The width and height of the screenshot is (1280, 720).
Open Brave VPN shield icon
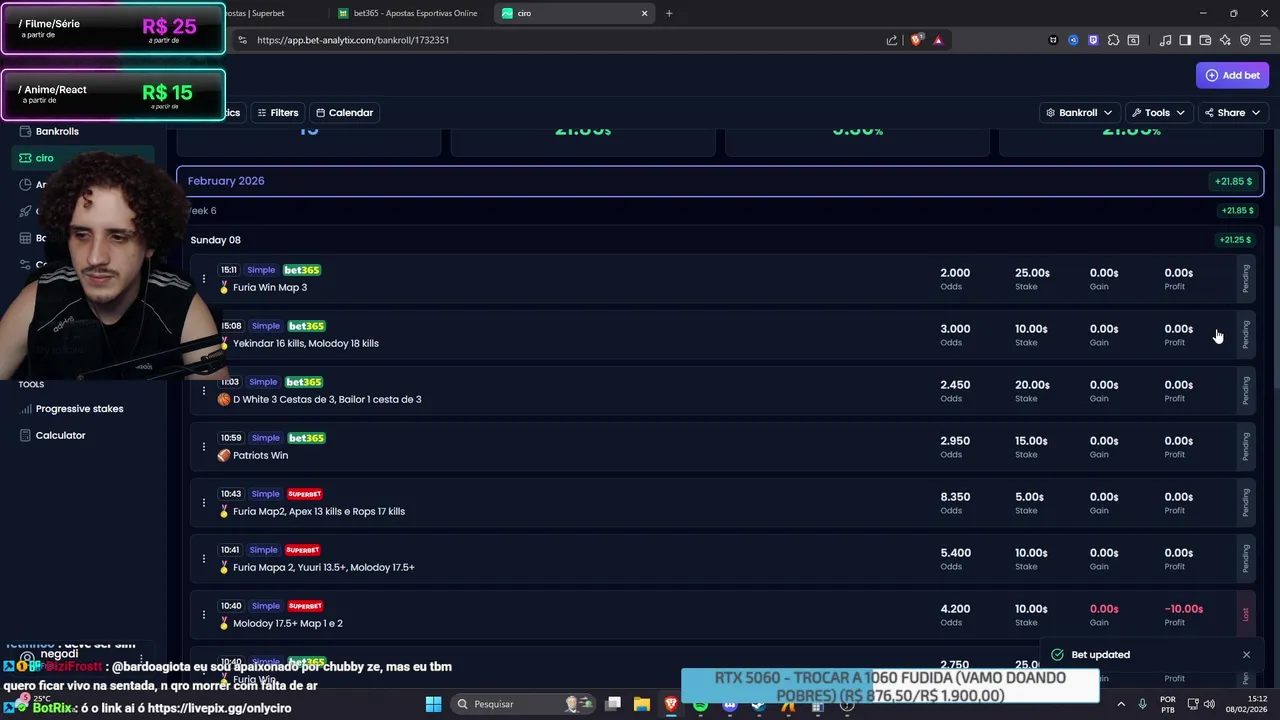1245,40
